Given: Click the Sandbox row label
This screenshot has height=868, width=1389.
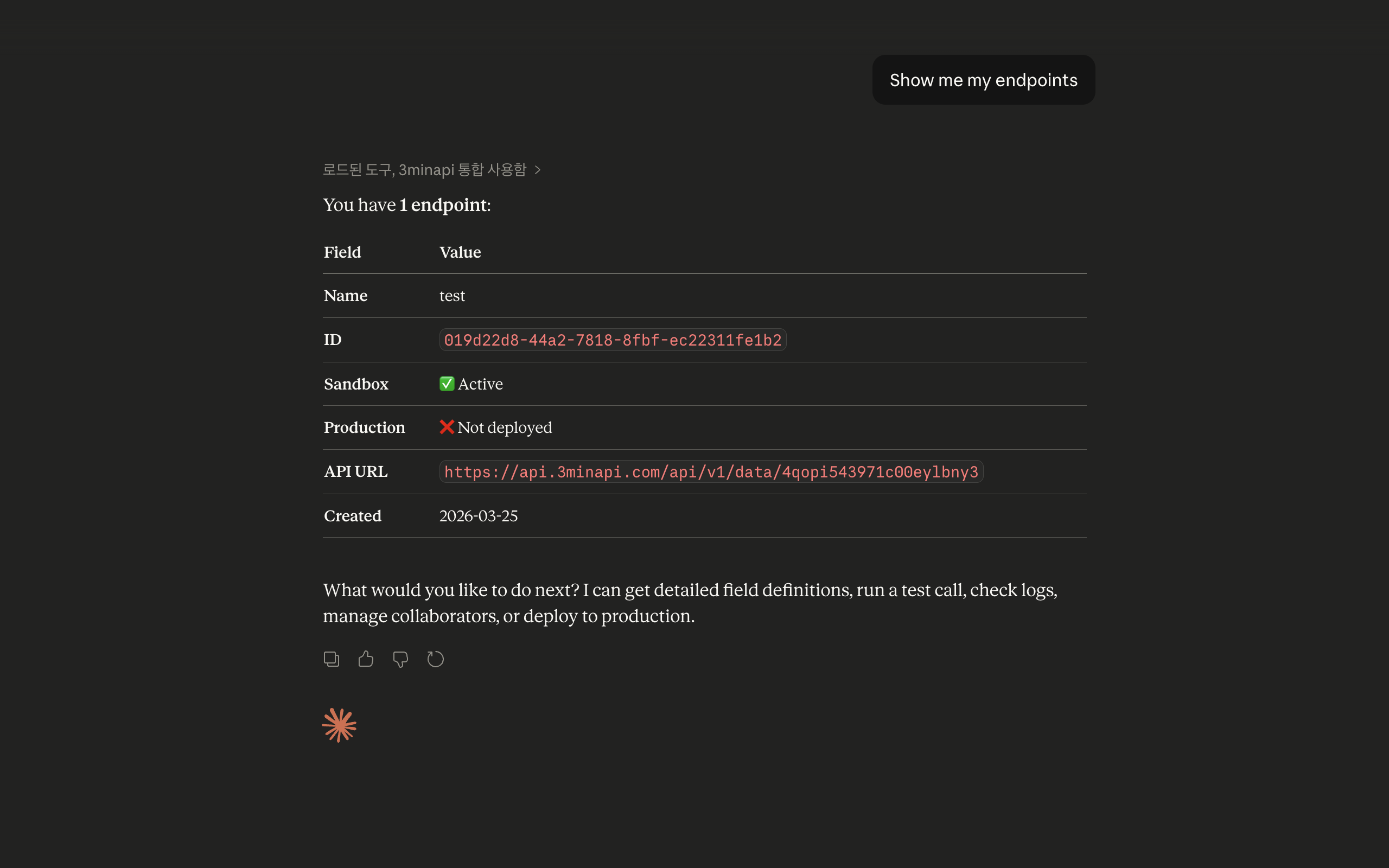Looking at the screenshot, I should (x=356, y=384).
